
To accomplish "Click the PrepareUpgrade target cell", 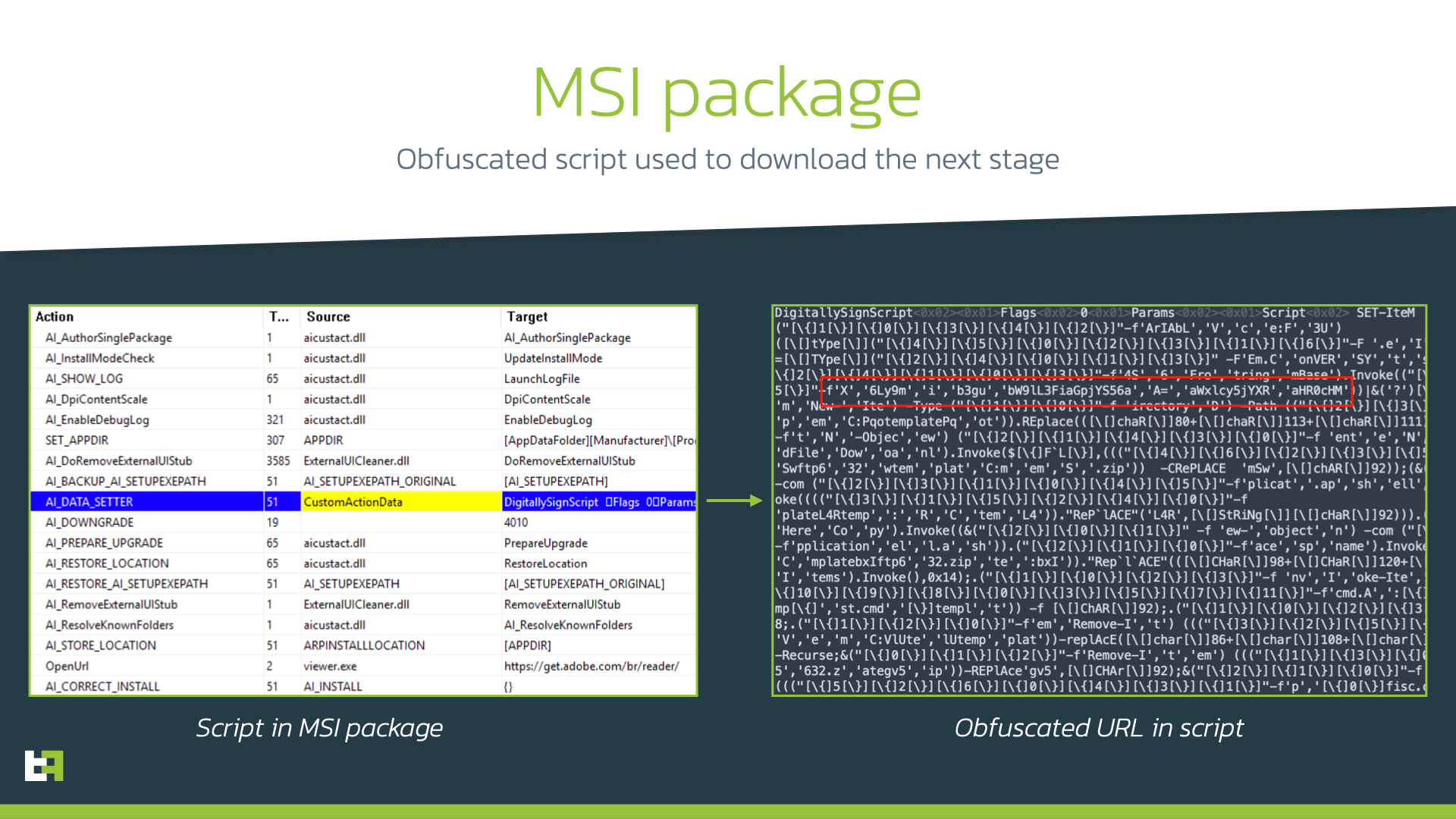I will pyautogui.click(x=546, y=543).
